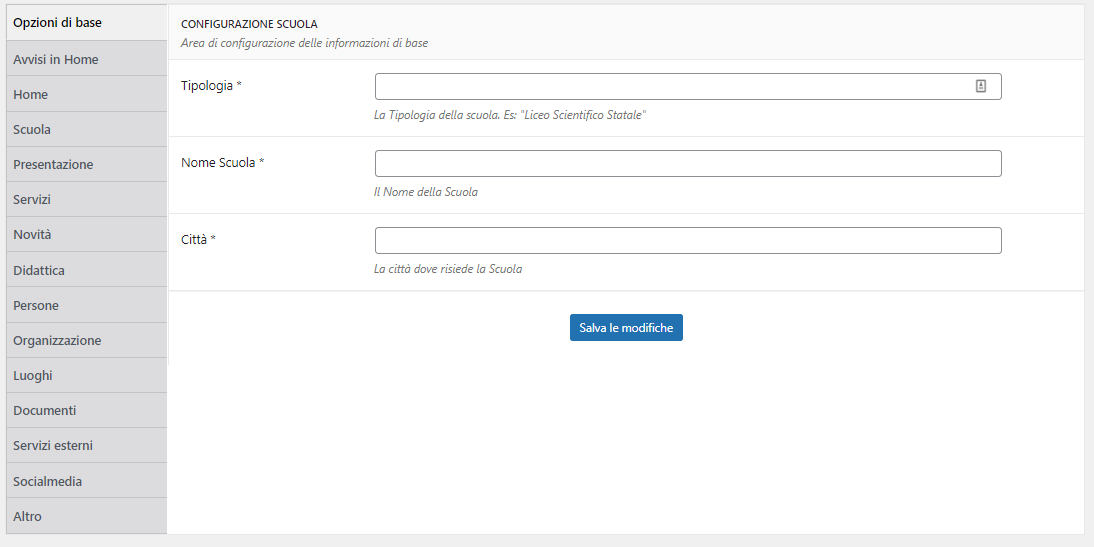Open the Novità tab

87,234
